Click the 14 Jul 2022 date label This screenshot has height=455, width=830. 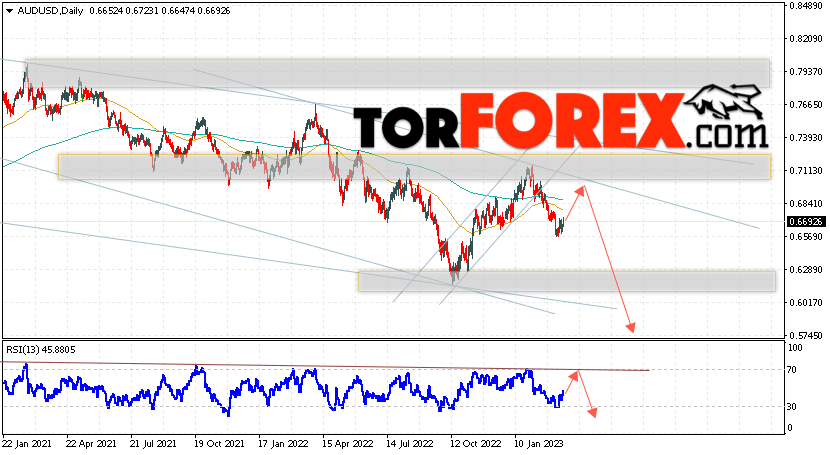point(411,444)
